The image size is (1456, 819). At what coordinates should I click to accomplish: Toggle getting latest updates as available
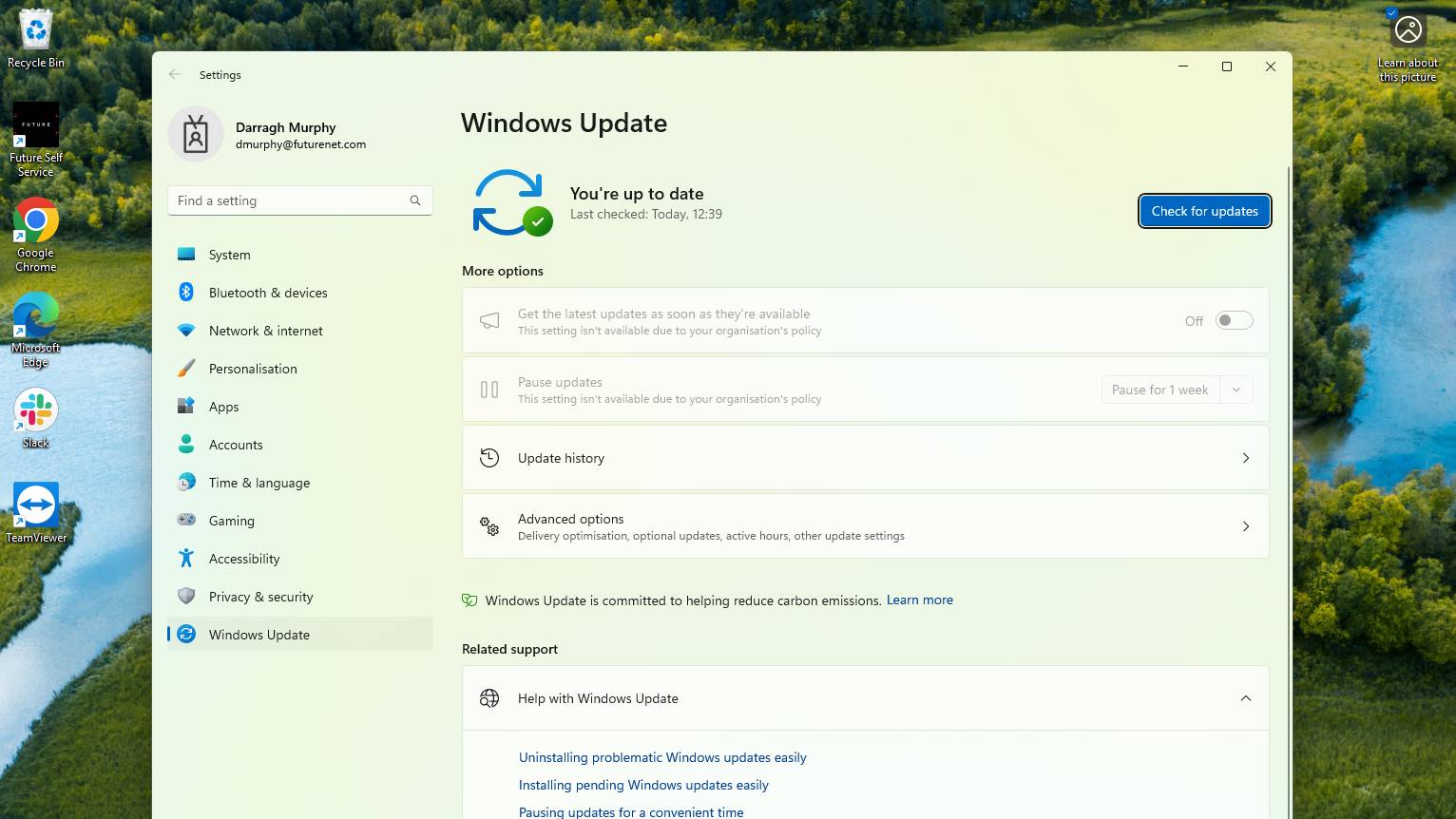click(1233, 320)
